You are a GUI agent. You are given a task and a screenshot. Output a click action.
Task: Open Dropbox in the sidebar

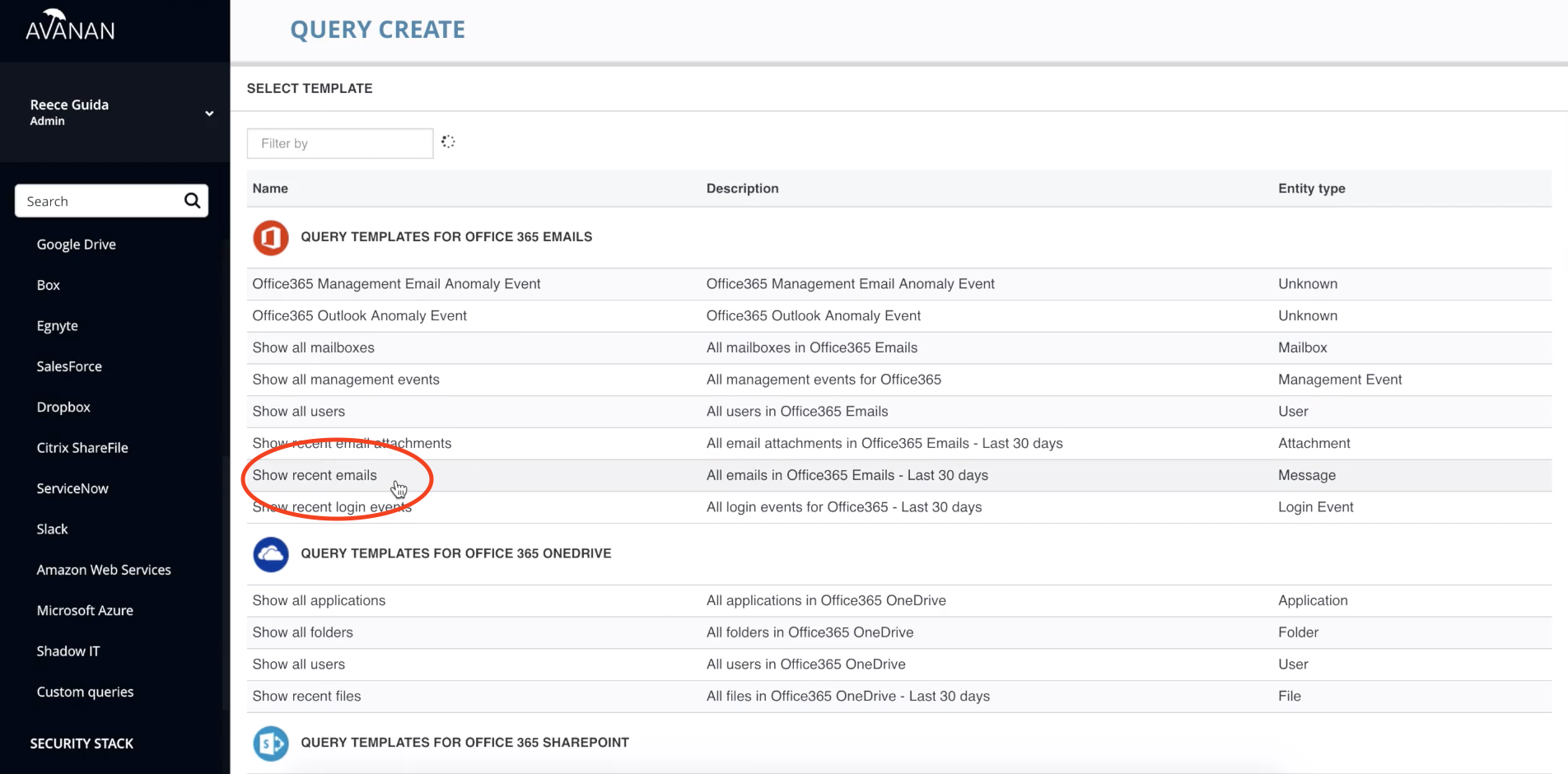[x=63, y=407]
